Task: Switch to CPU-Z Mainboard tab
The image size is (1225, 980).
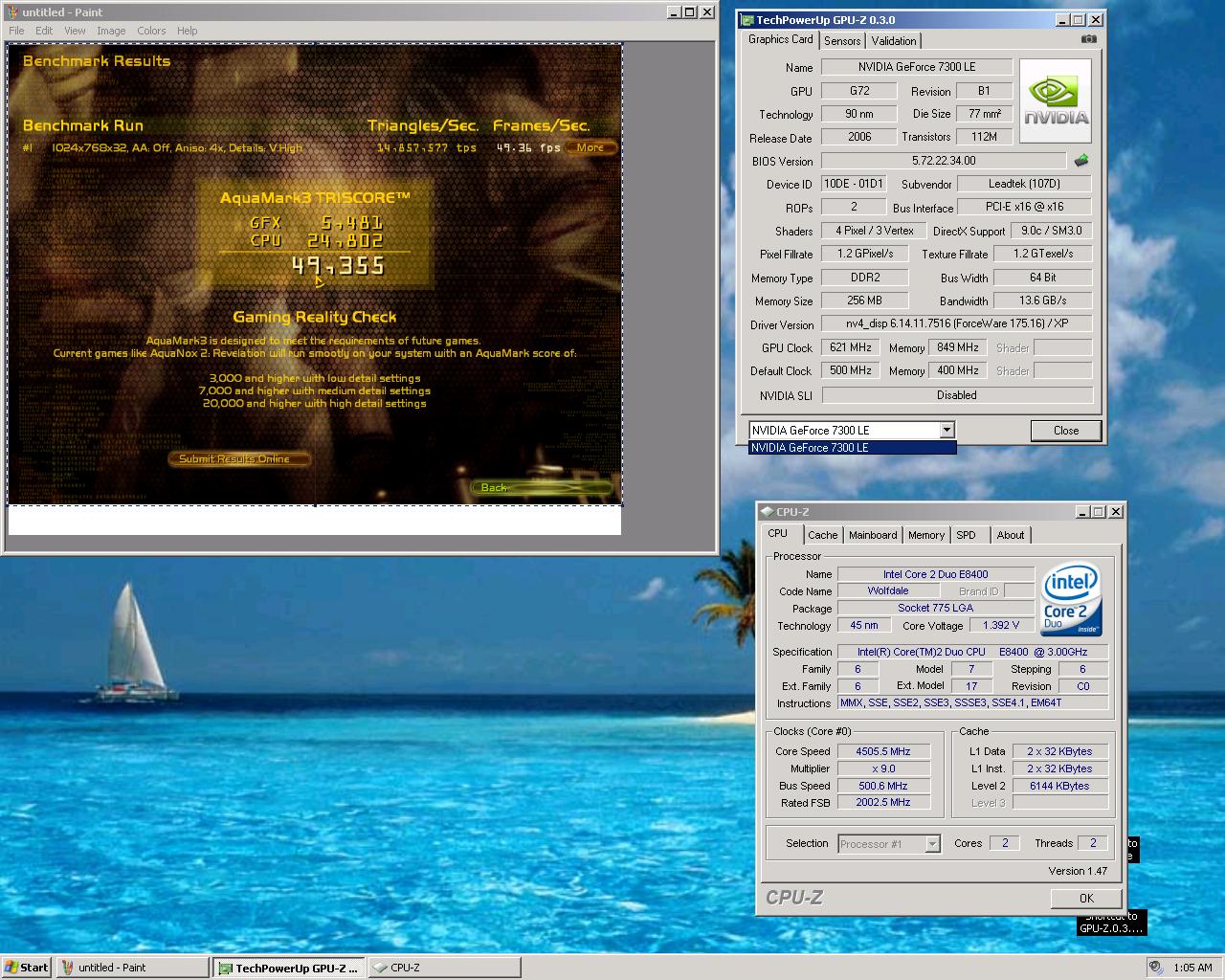Action: pos(873,535)
